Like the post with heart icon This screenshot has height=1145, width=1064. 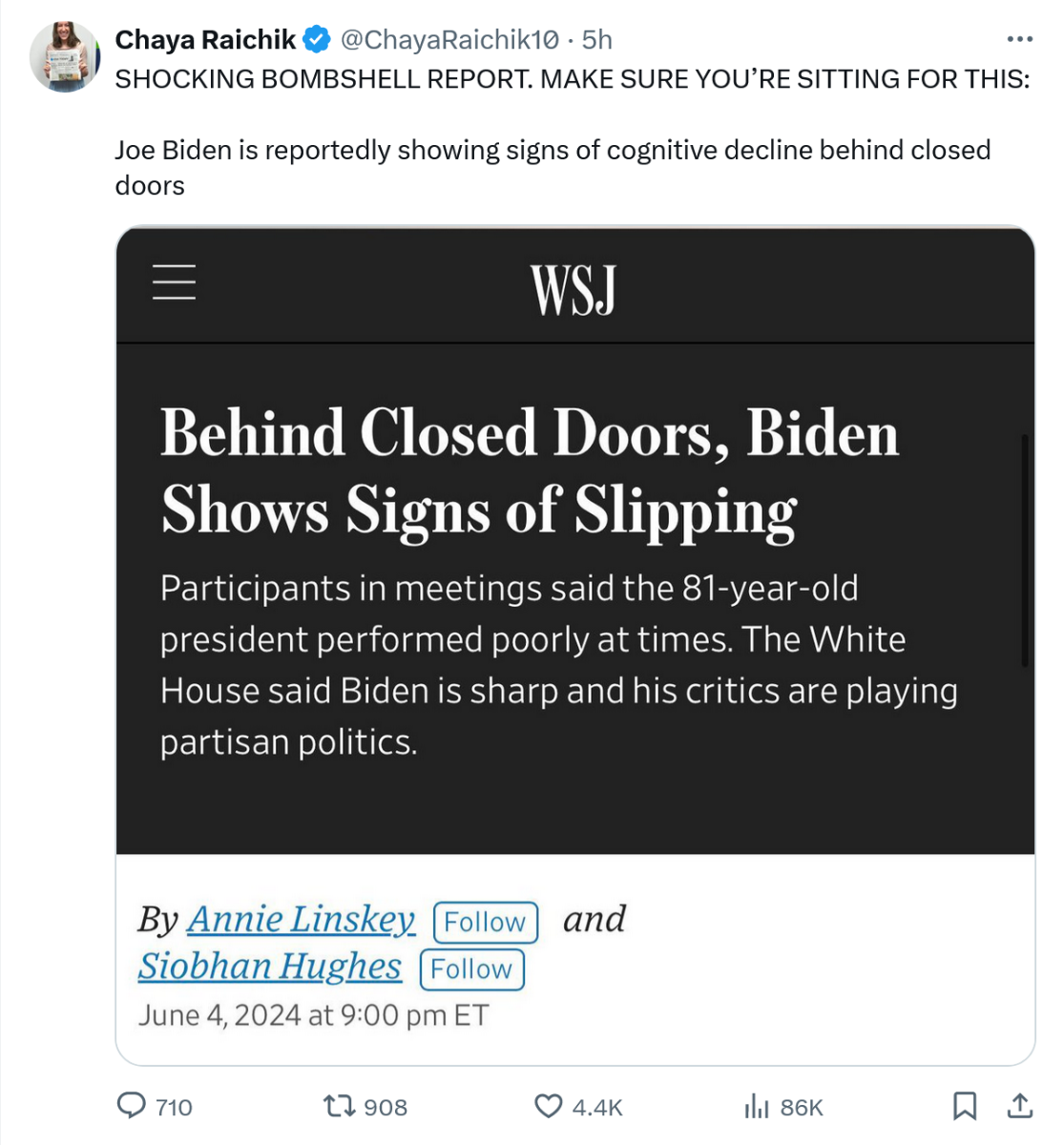point(548,1106)
